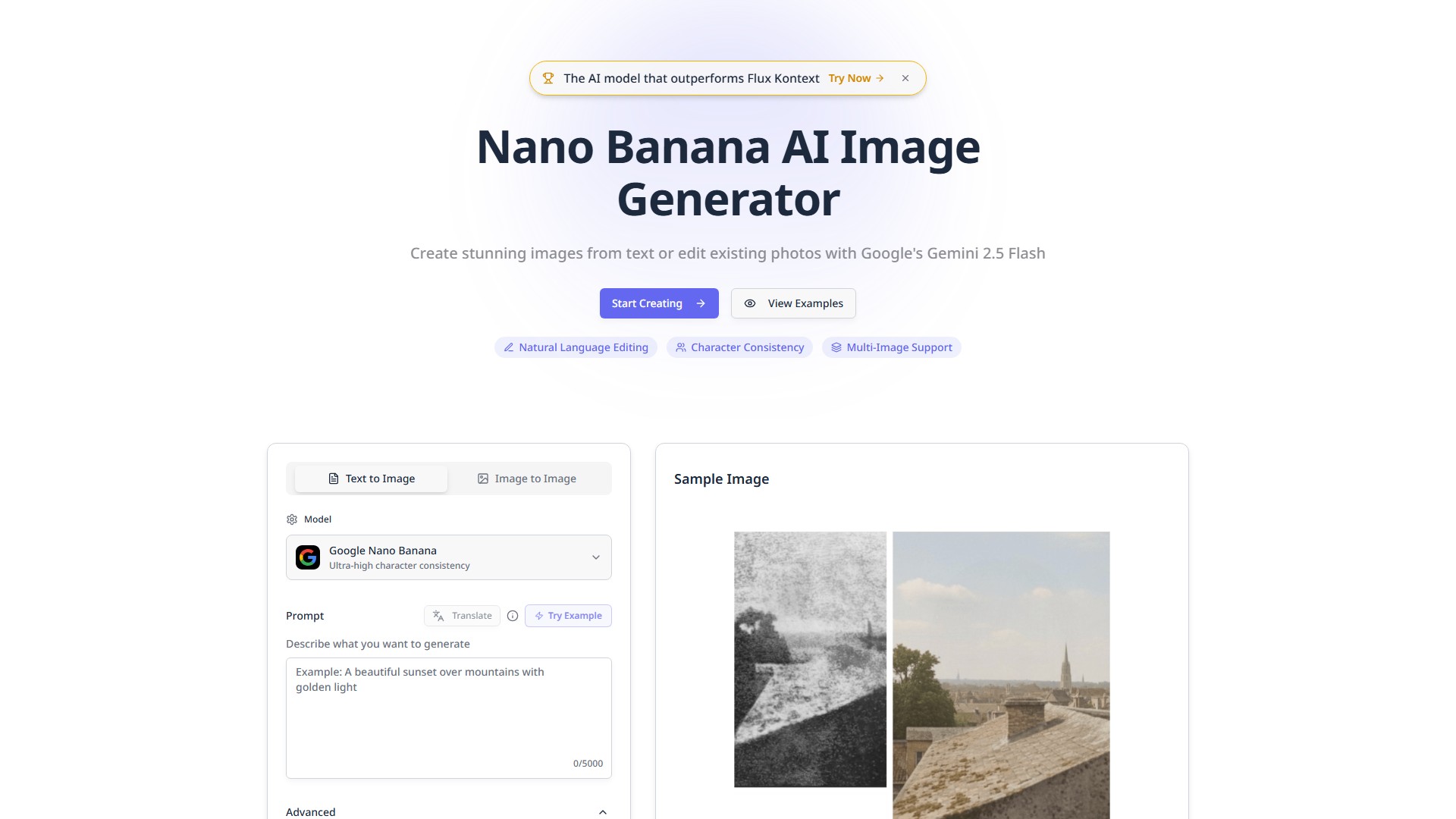Collapse the Advanced section chevron

603,812
